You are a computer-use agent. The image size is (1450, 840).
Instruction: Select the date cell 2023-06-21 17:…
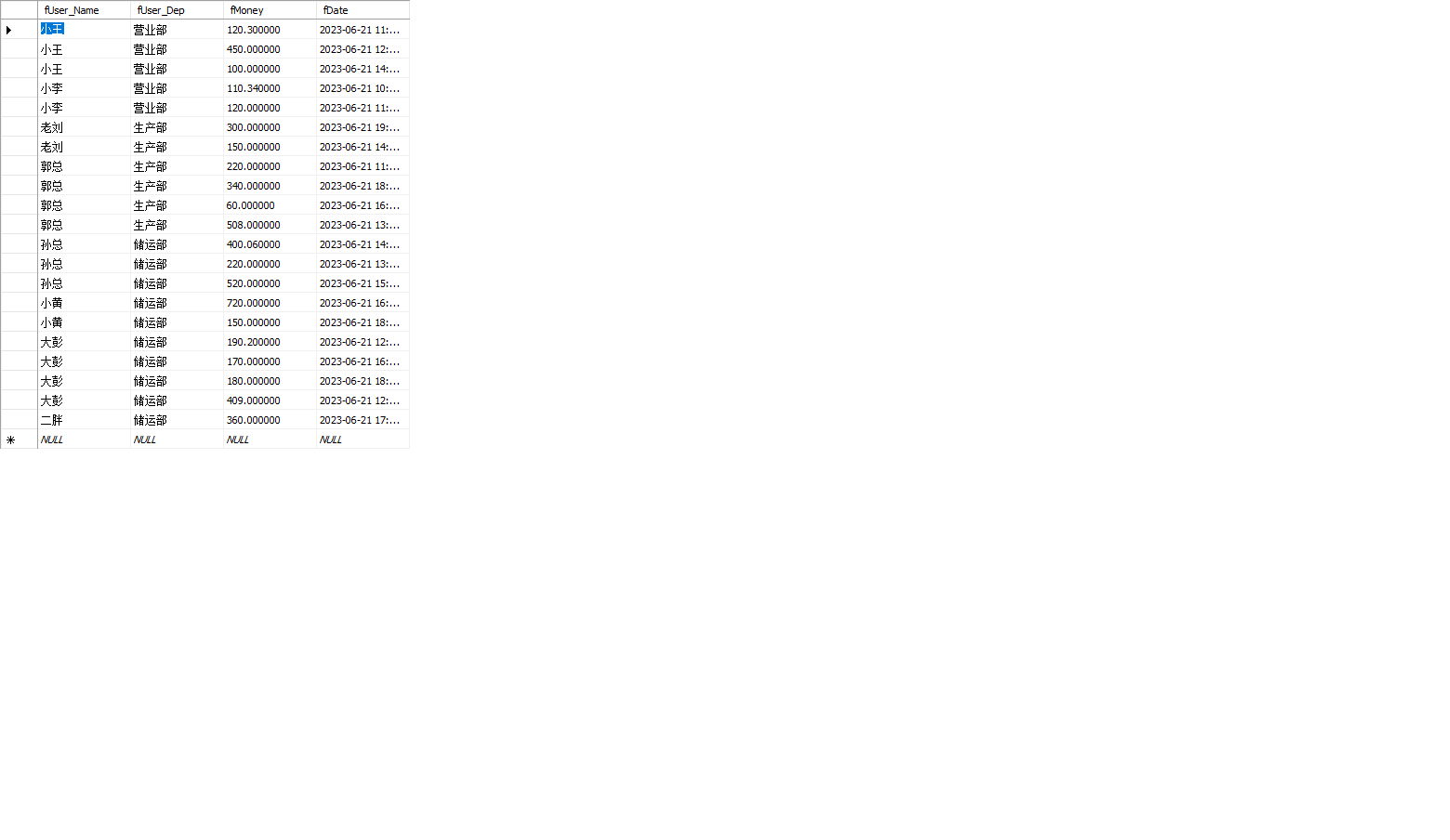click(362, 420)
